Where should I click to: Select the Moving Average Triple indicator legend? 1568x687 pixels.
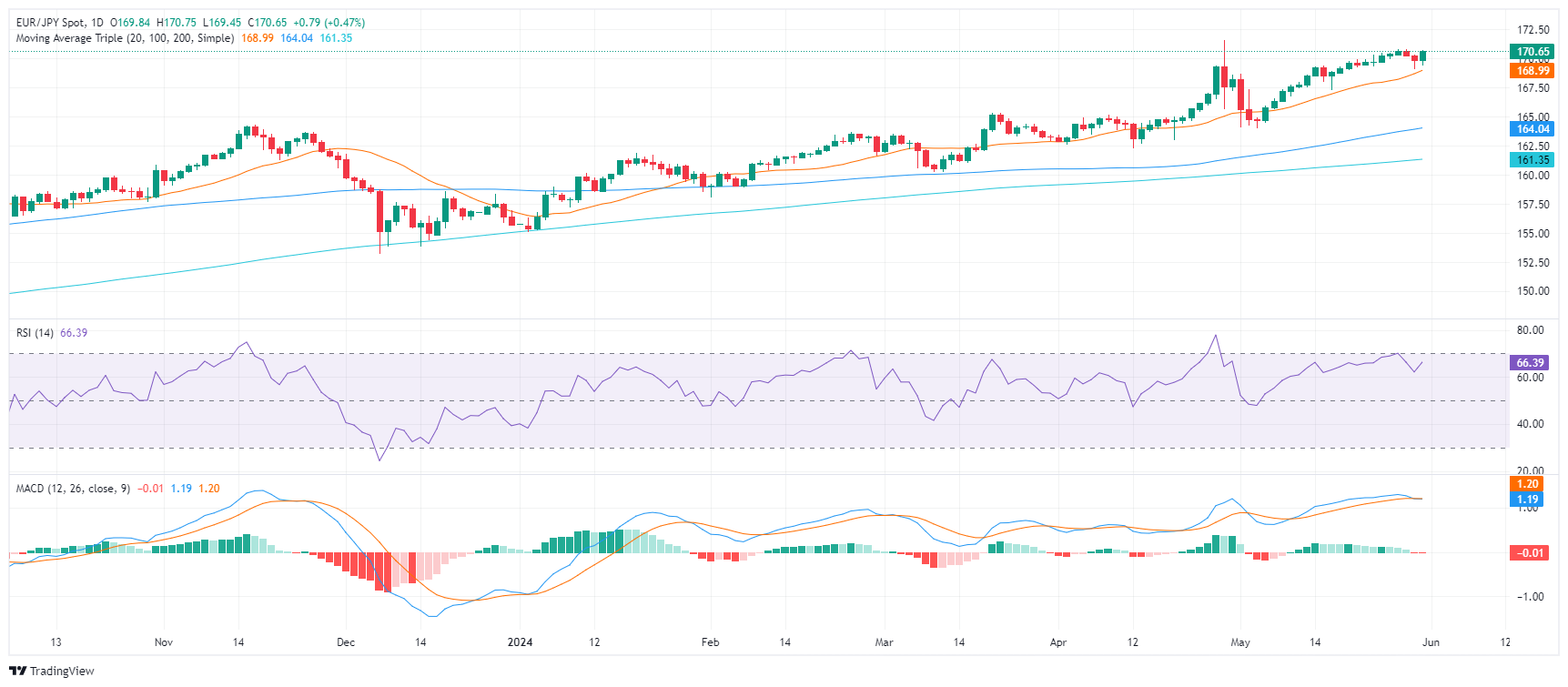(125, 38)
